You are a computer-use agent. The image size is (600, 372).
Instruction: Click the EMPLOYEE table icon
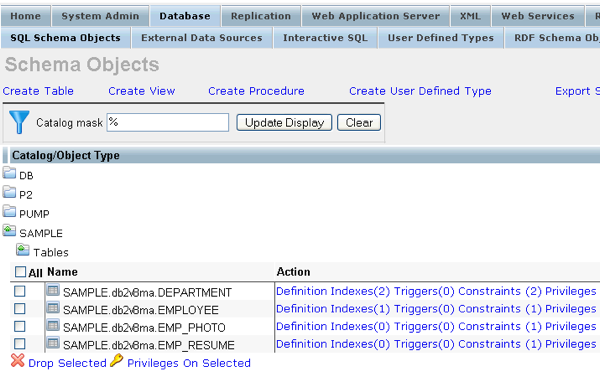tap(53, 308)
